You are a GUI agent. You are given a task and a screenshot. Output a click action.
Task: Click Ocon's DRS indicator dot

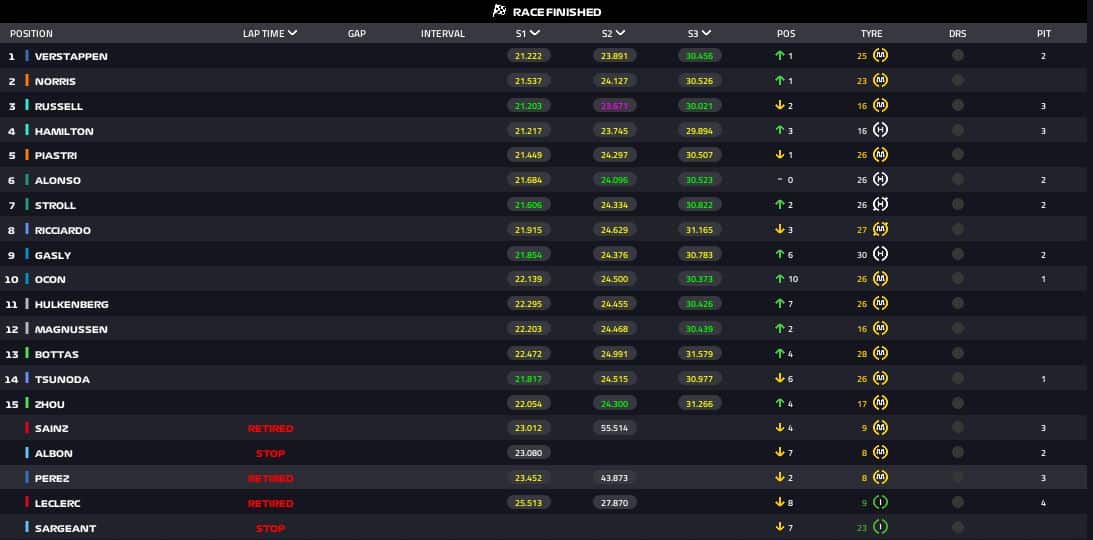tap(958, 279)
